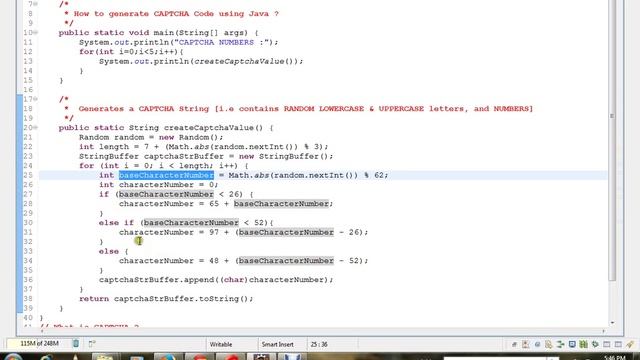This screenshot has height=360, width=640.
Task: Open the blue monitor Console view icon
Action: (x=572, y=344)
